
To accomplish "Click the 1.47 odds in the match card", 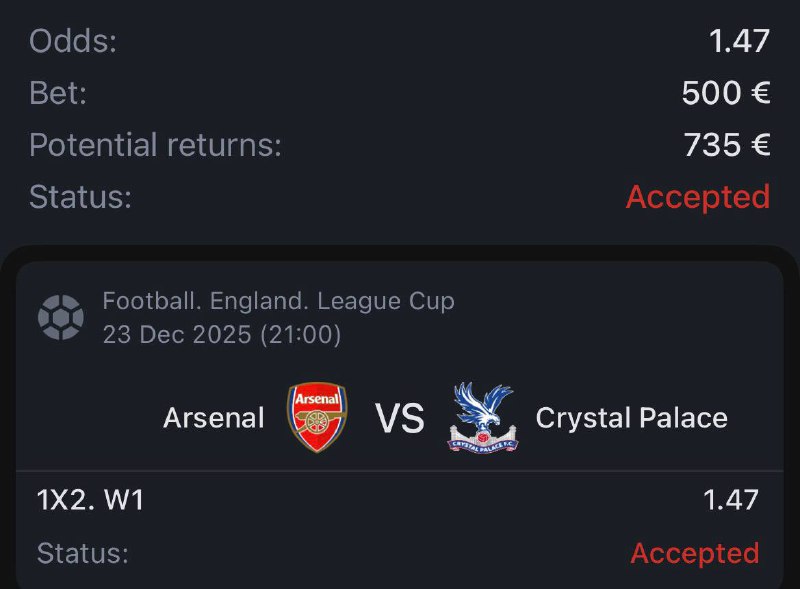I will 730,500.
